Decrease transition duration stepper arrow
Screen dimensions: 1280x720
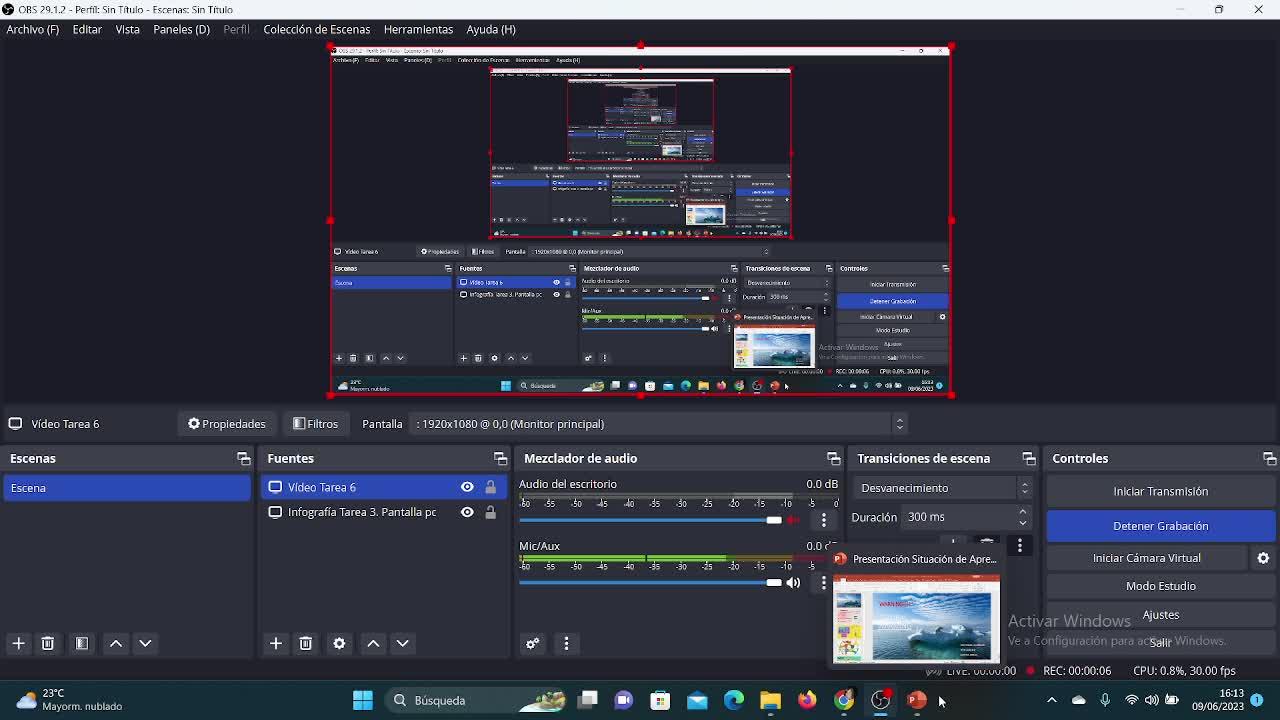click(1022, 523)
